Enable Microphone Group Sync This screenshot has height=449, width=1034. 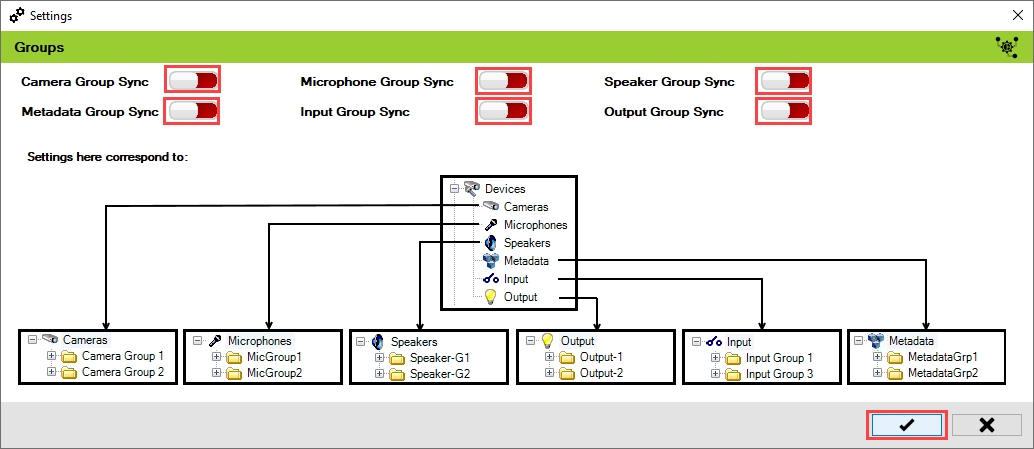click(x=503, y=81)
